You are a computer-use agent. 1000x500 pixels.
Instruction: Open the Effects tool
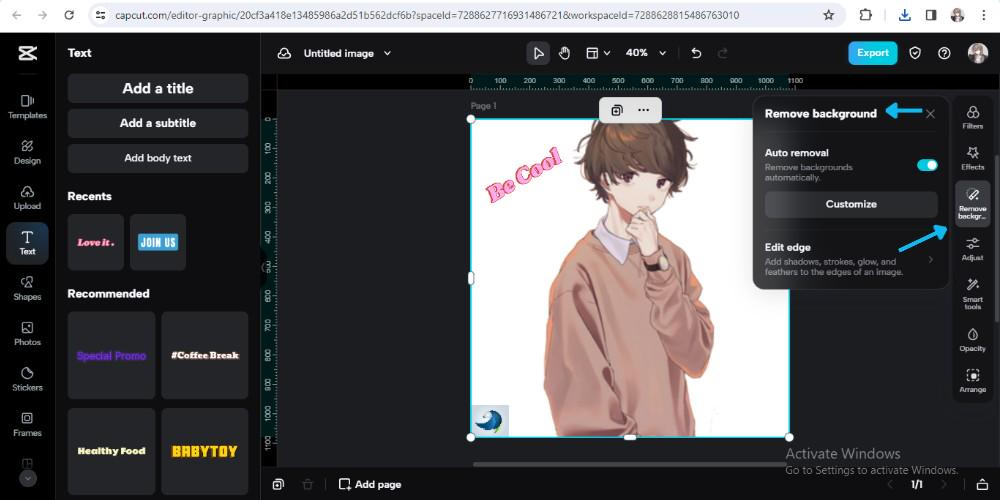coord(973,159)
